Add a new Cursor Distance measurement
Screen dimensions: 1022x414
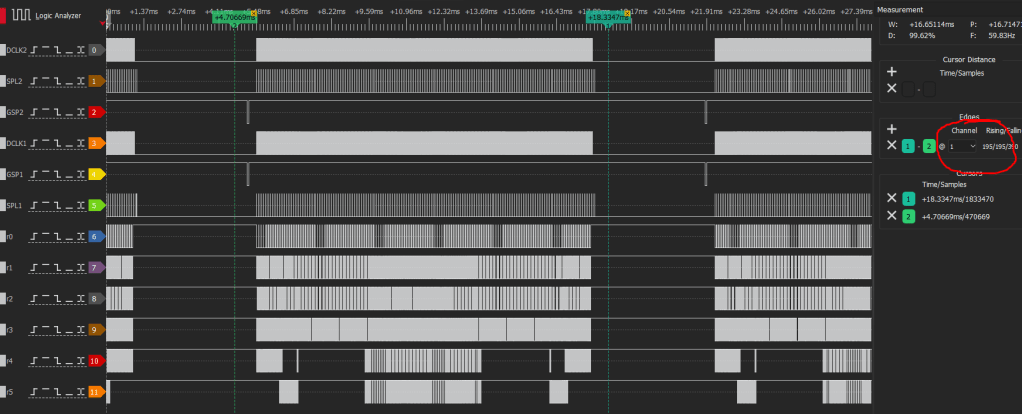click(x=892, y=72)
